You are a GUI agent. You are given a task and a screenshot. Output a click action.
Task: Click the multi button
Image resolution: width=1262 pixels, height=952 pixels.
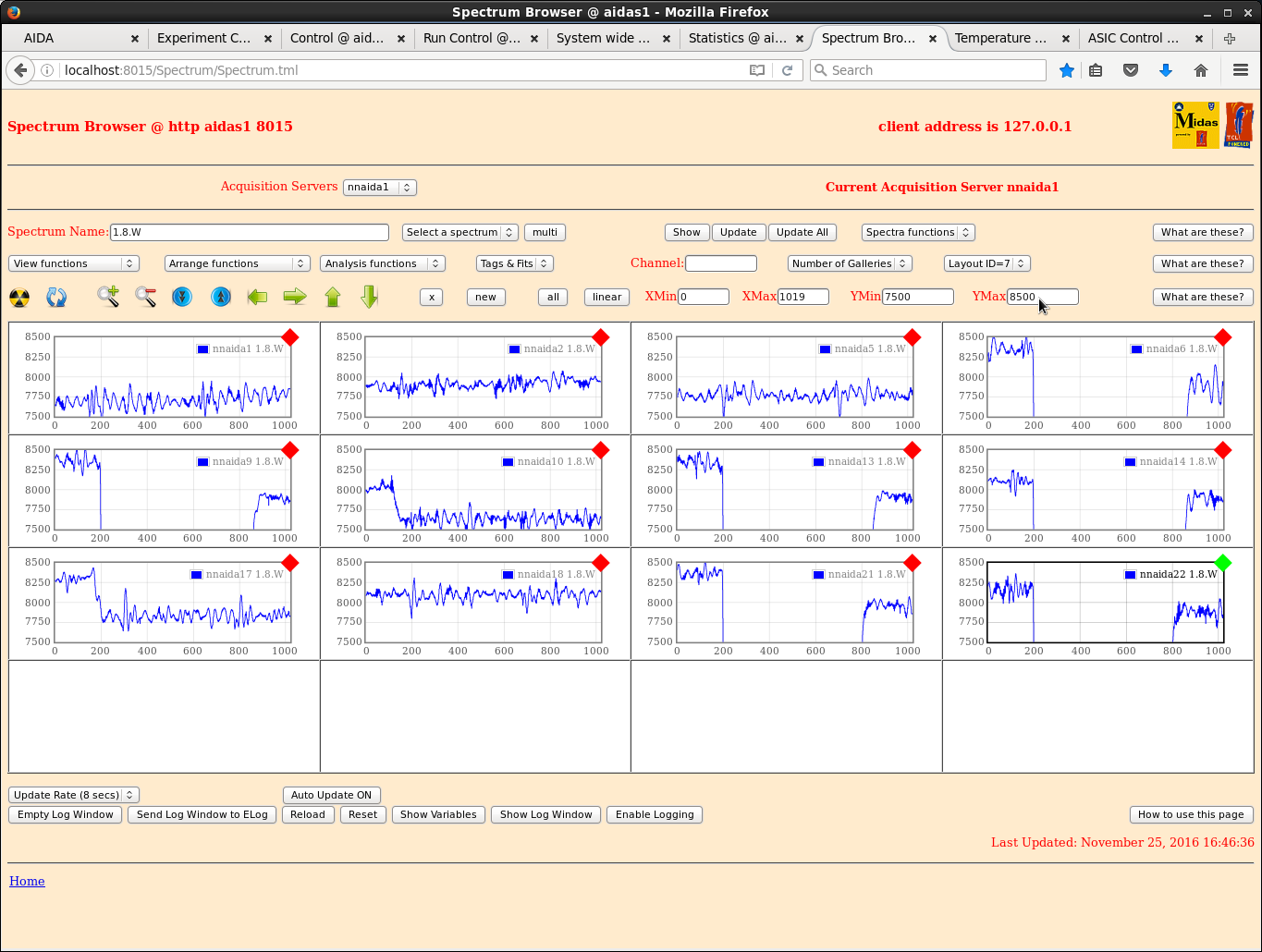coord(545,232)
